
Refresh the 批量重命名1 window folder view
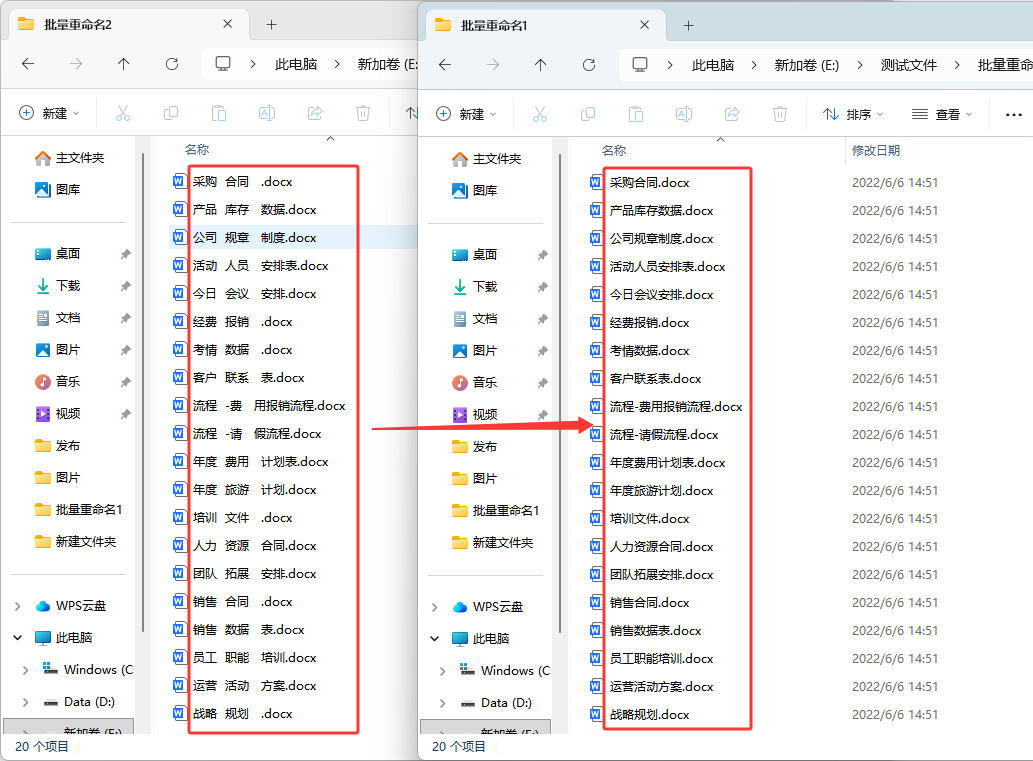(x=589, y=65)
